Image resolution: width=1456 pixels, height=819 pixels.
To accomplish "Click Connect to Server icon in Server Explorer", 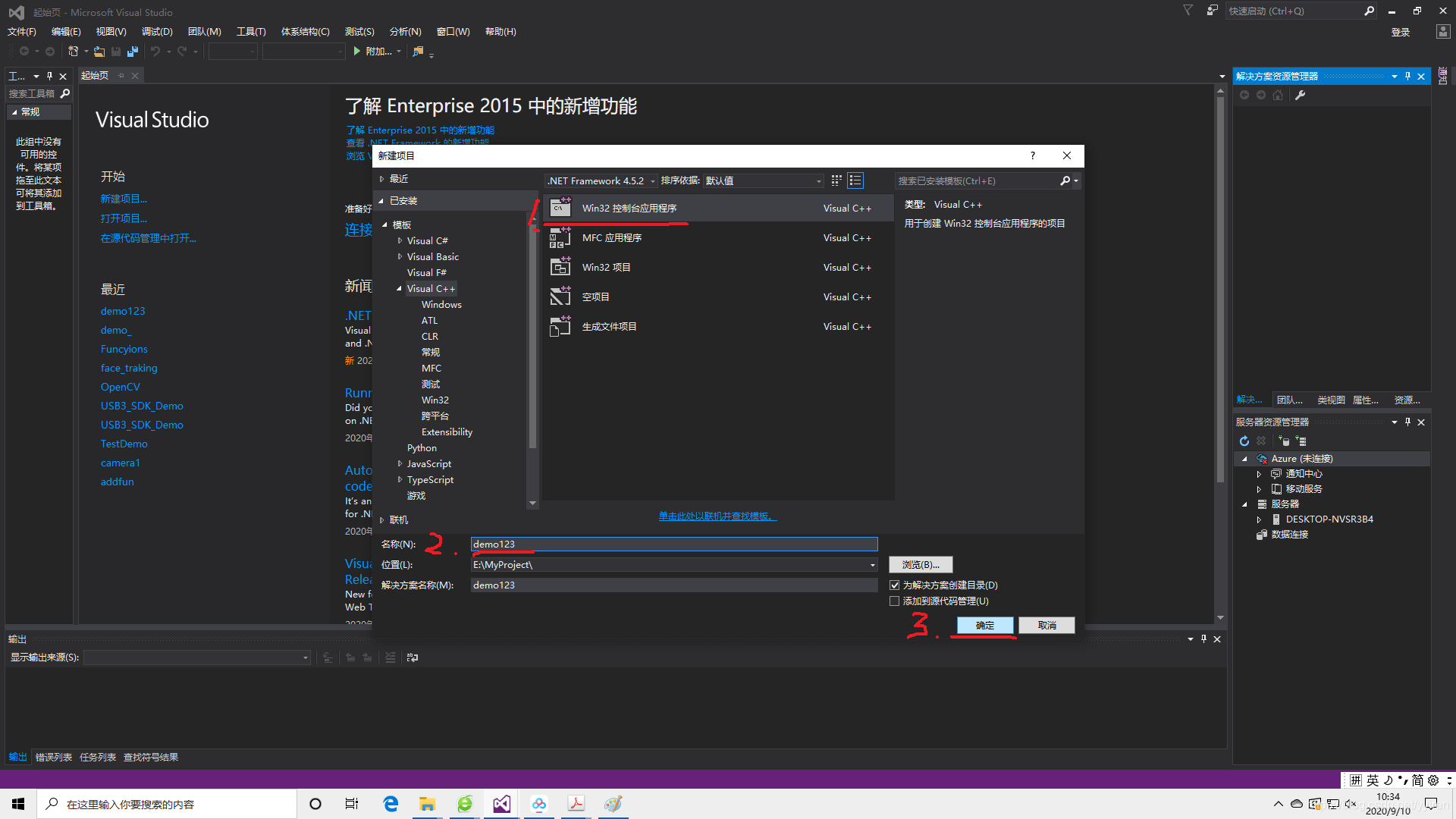I will 1301,441.
